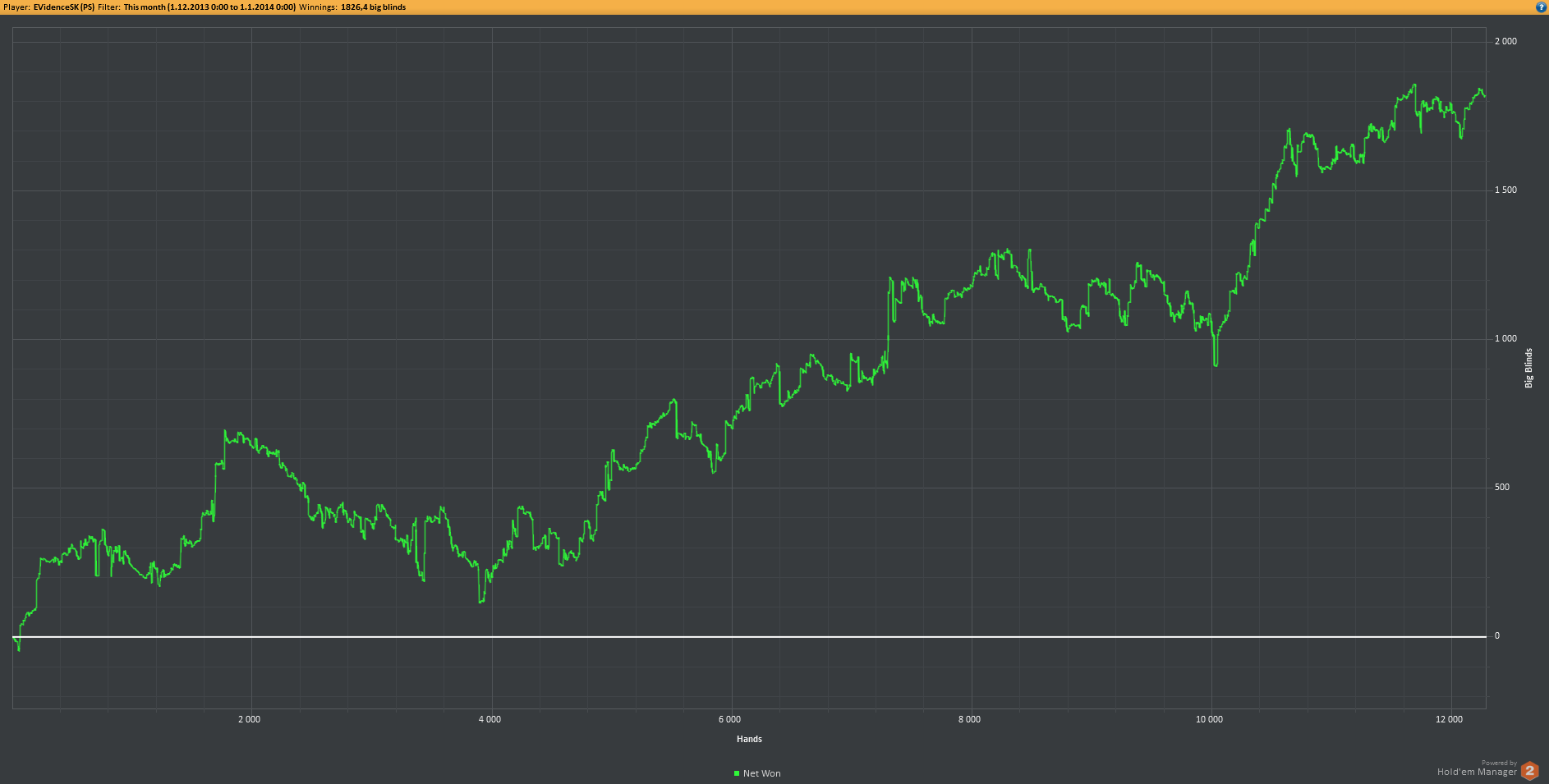Screen dimensions: 1549x784
Task: Click the 10 000 hands x-axis label
Action: click(x=1209, y=719)
